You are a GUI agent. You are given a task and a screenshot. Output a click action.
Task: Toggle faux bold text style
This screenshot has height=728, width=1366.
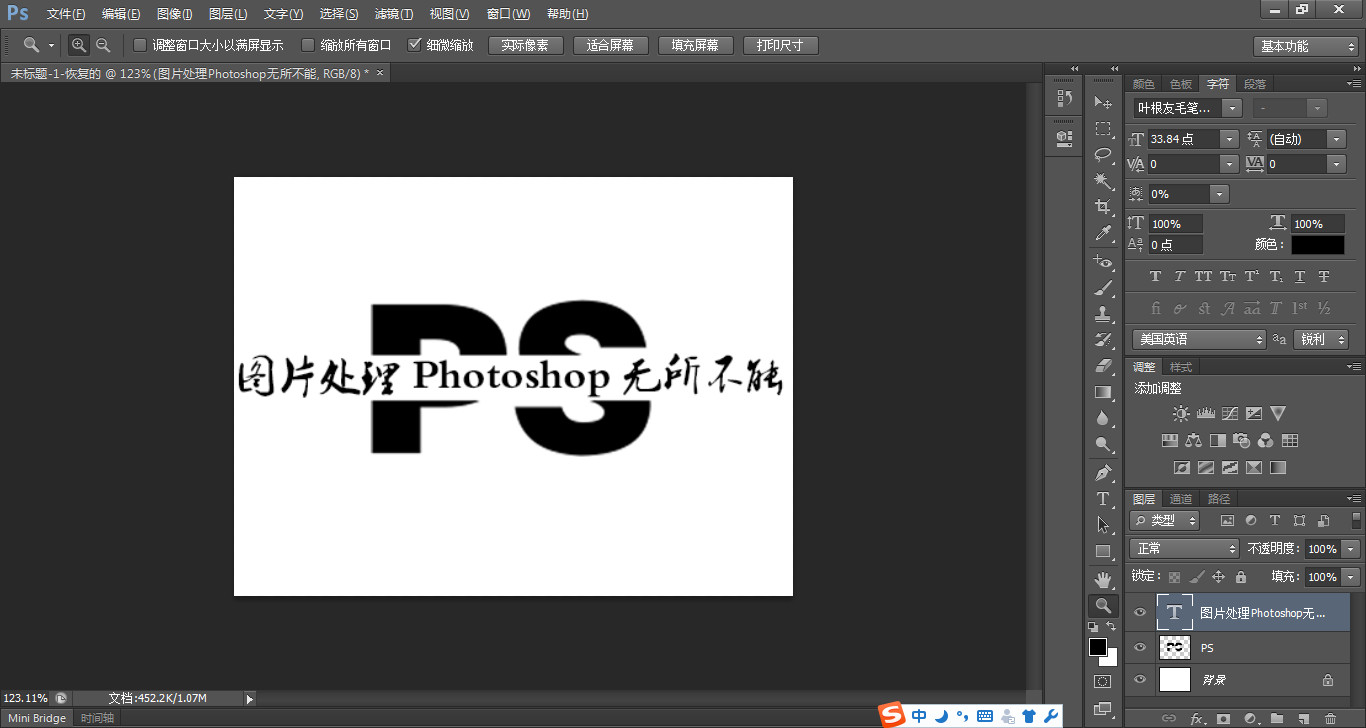click(x=1155, y=276)
